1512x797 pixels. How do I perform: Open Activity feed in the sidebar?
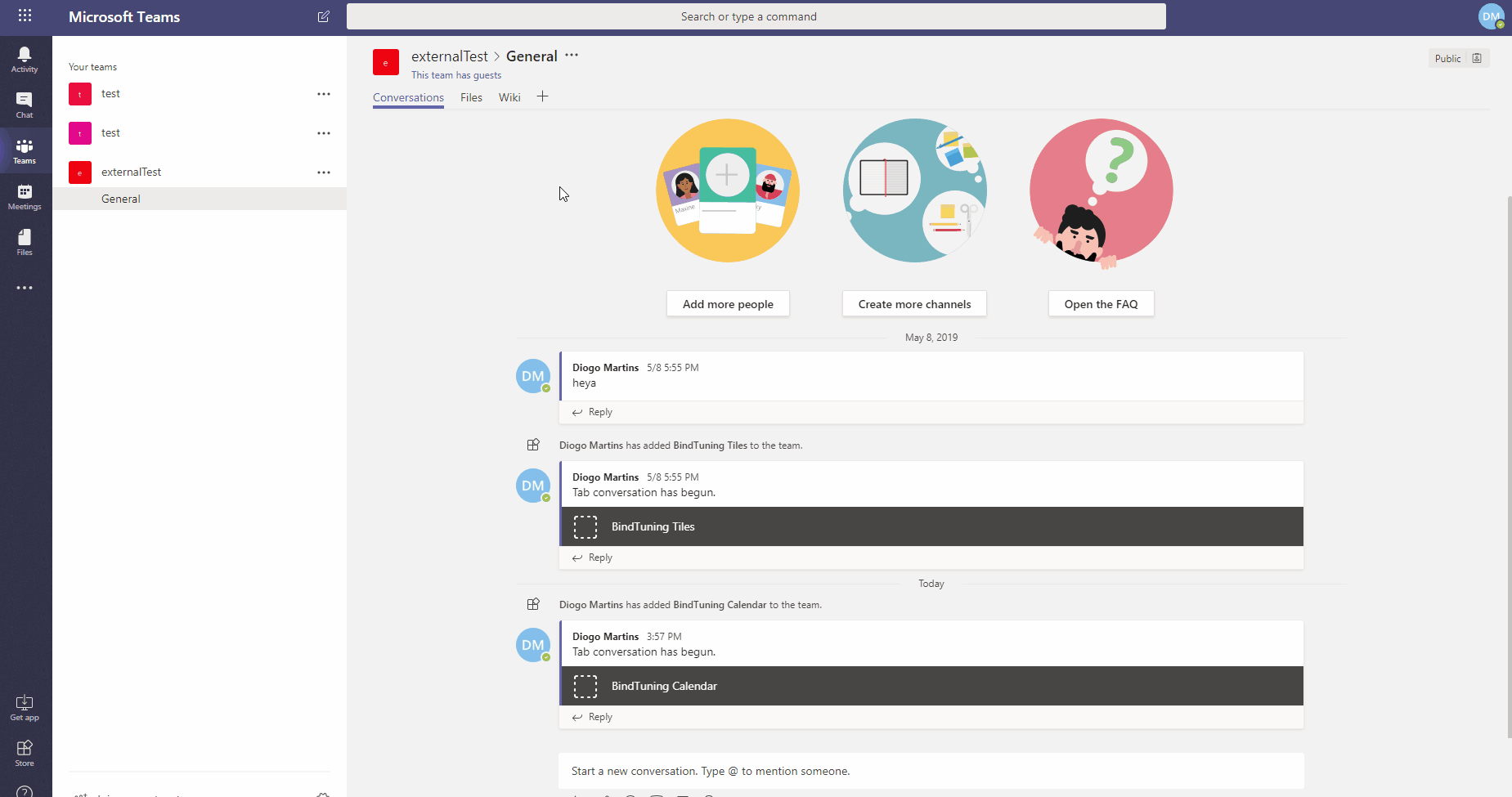[25, 60]
